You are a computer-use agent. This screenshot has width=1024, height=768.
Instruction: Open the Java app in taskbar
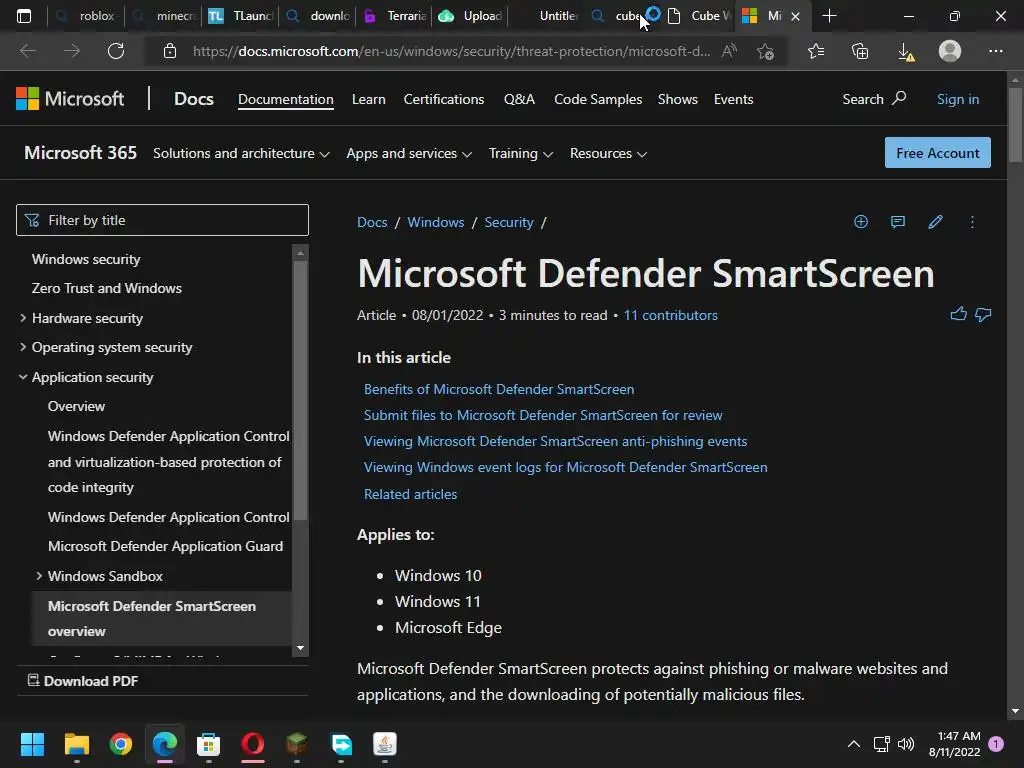(385, 744)
